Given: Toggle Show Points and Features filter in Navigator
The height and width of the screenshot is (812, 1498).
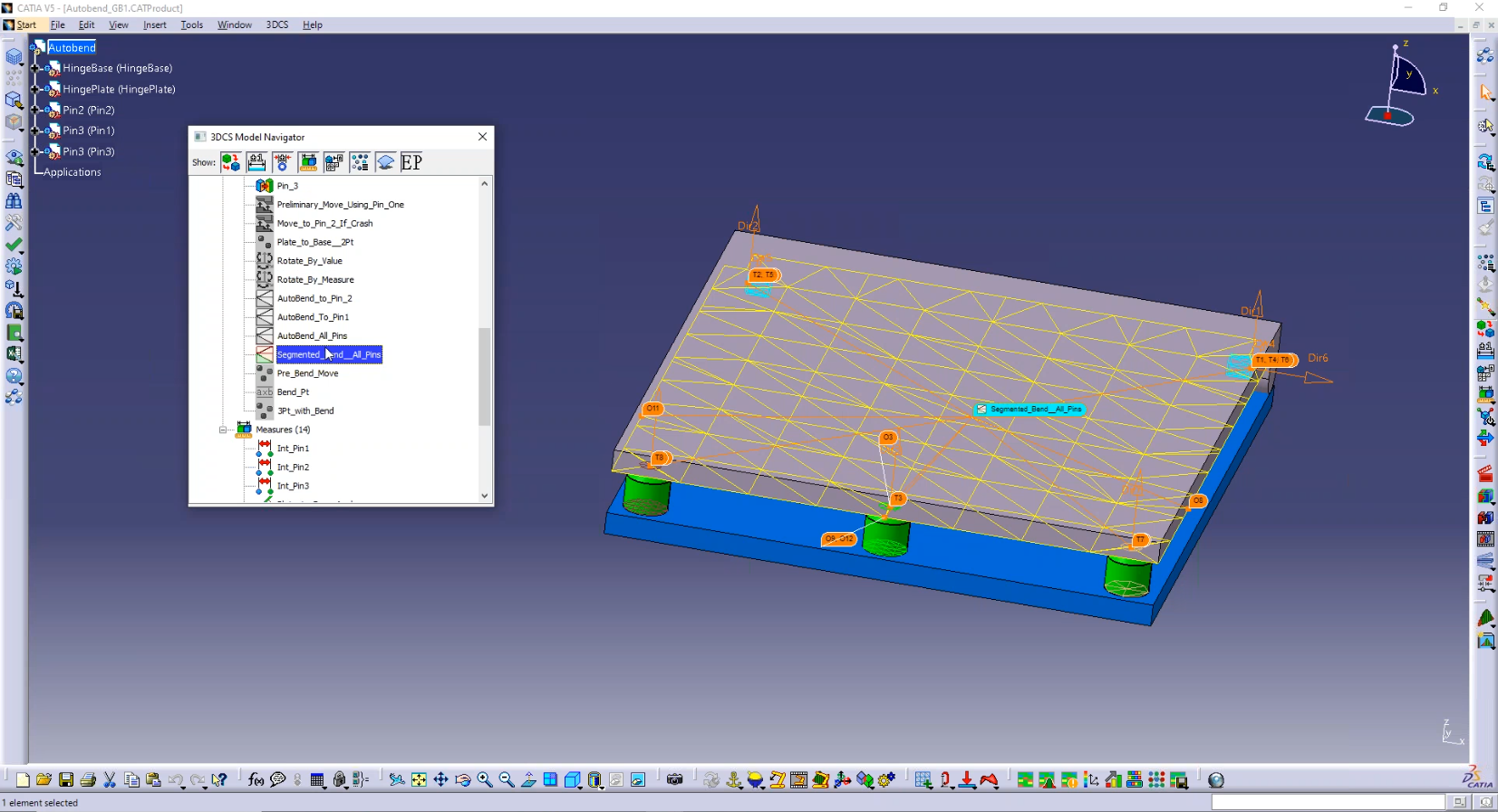Looking at the screenshot, I should [x=334, y=162].
